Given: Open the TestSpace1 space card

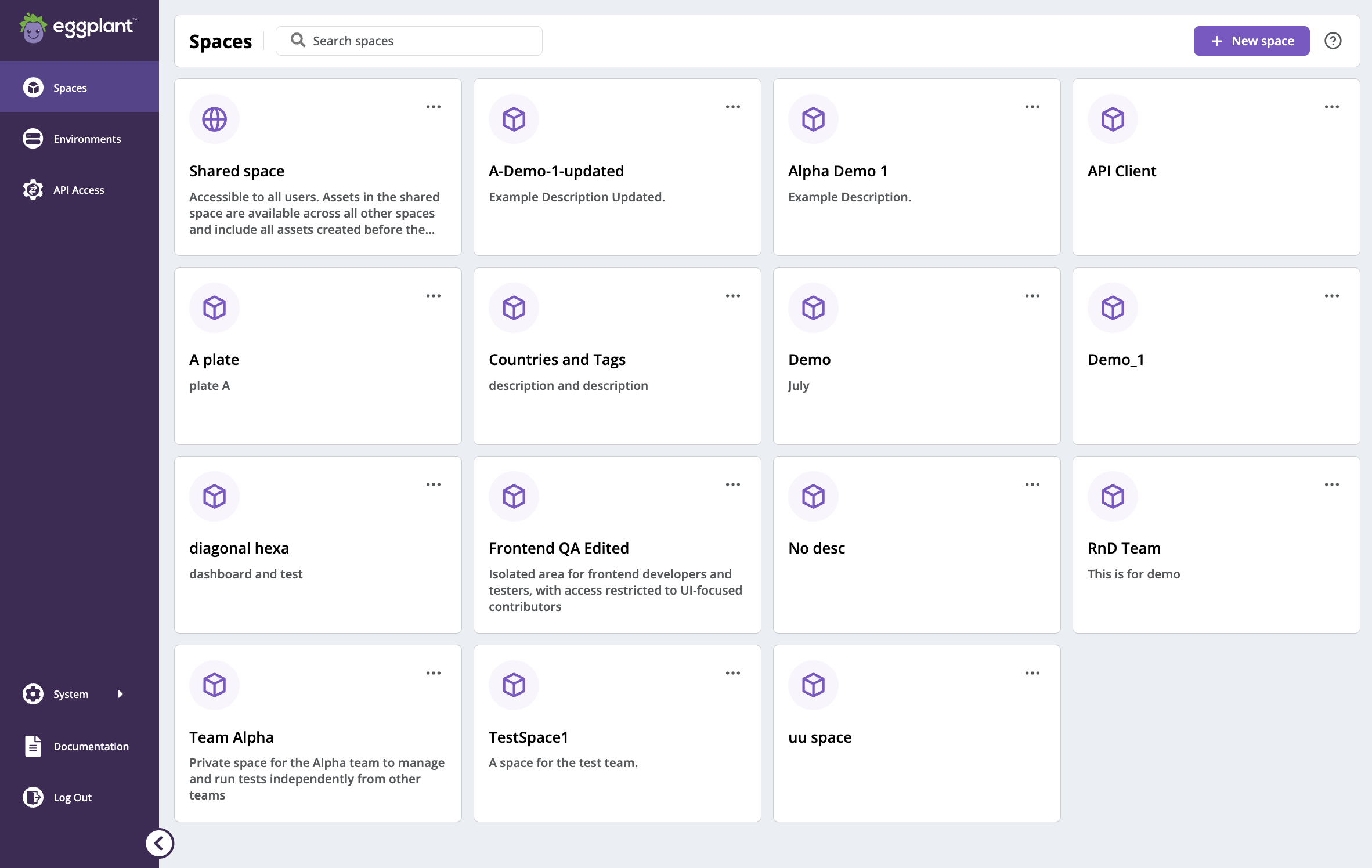Looking at the screenshot, I should pyautogui.click(x=617, y=737).
